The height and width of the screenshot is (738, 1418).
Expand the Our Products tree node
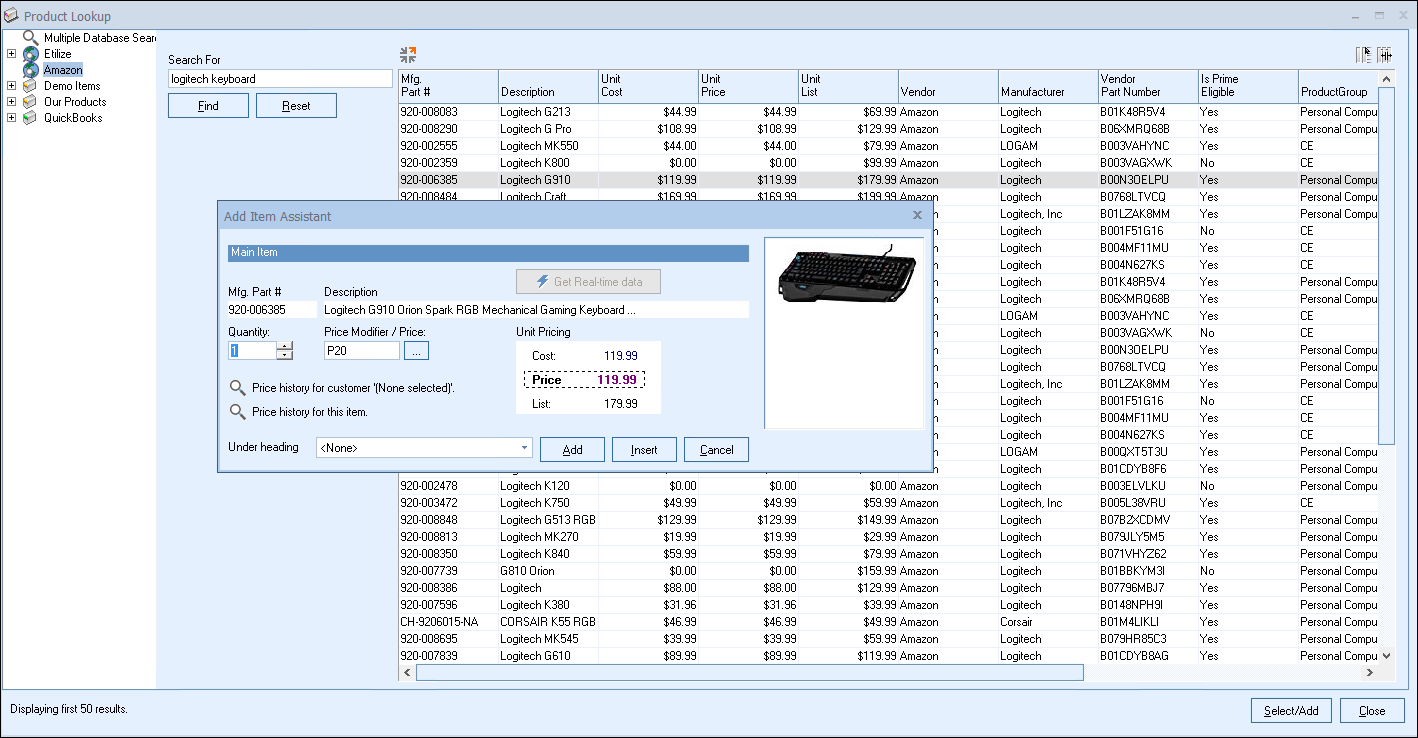point(12,102)
